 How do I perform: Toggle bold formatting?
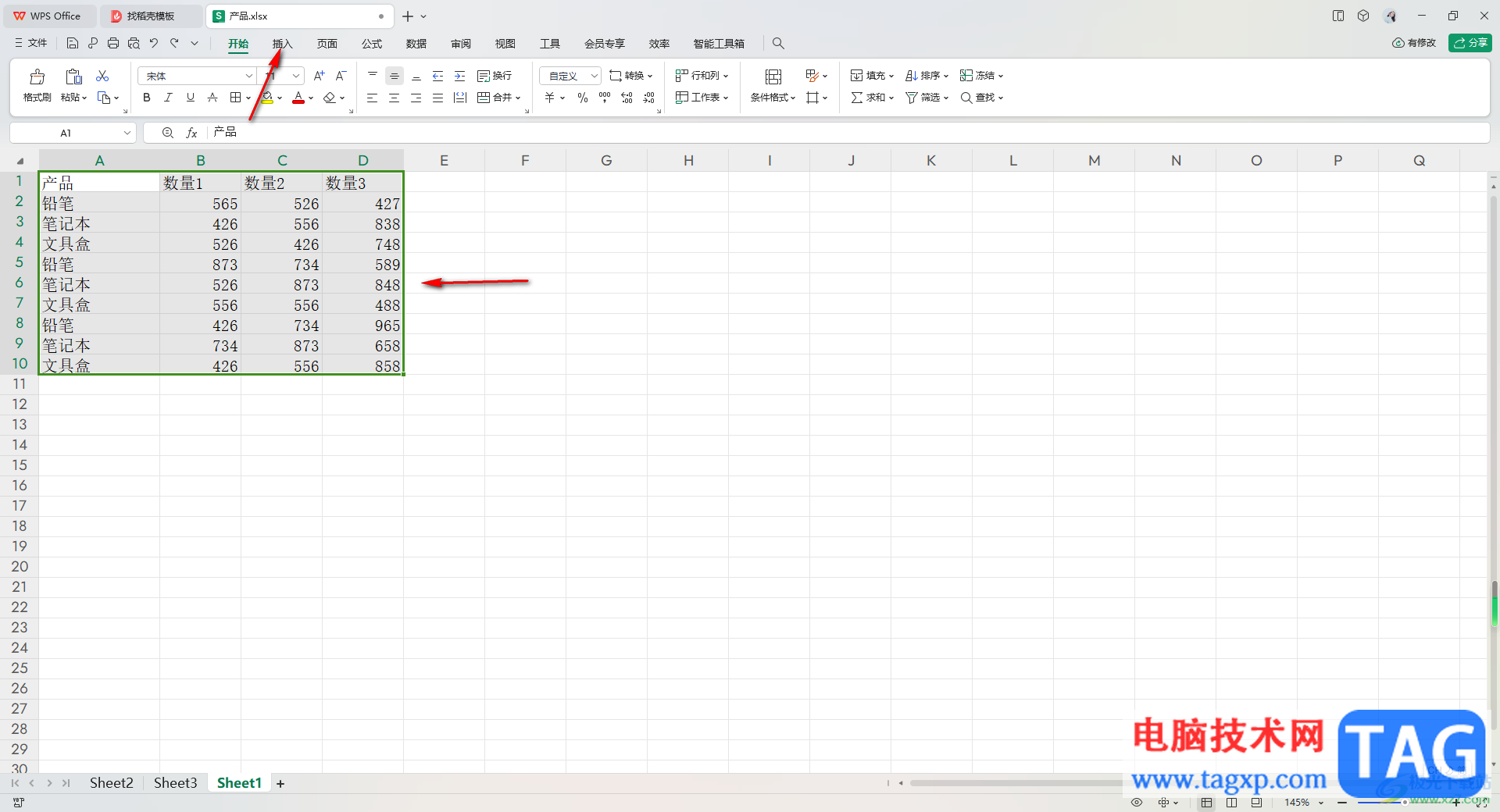pos(147,98)
